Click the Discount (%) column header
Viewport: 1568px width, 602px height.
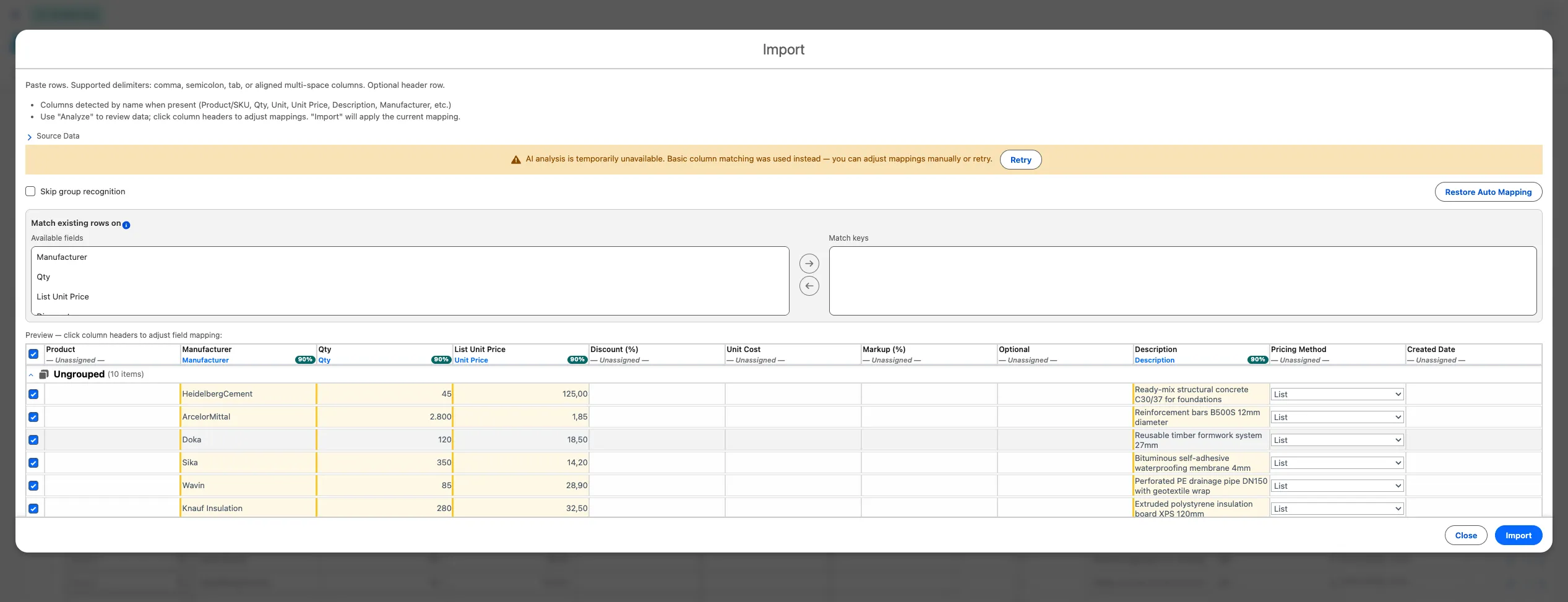coord(657,355)
